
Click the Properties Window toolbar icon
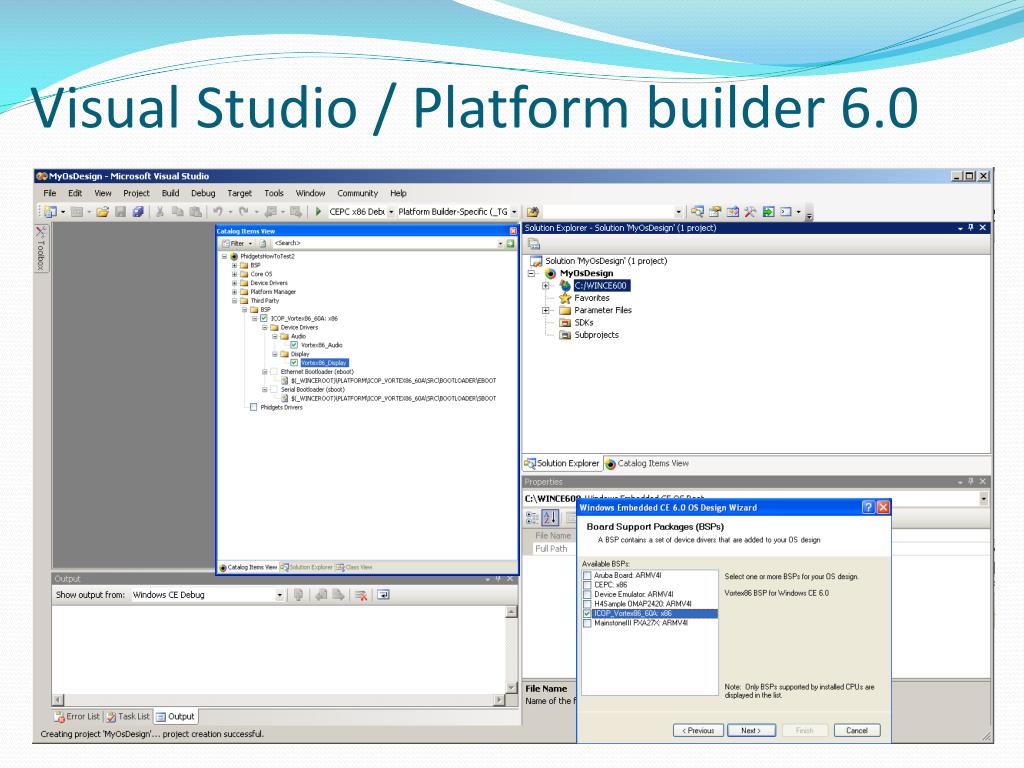click(x=715, y=212)
